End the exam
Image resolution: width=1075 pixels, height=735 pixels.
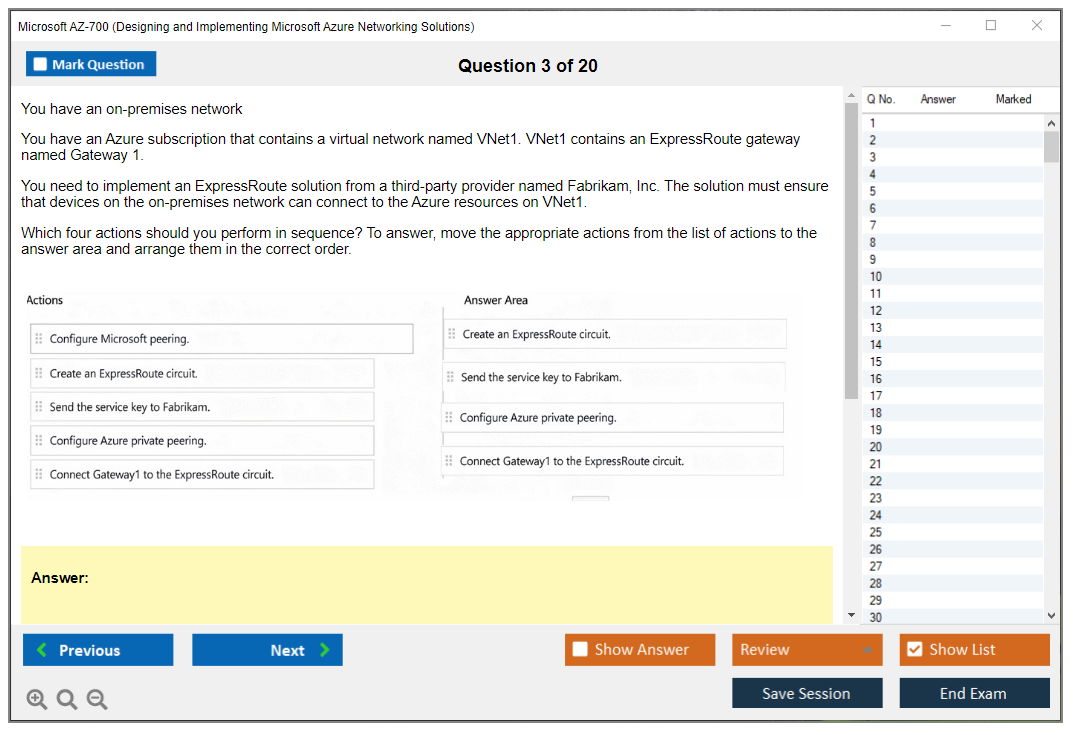(974, 694)
